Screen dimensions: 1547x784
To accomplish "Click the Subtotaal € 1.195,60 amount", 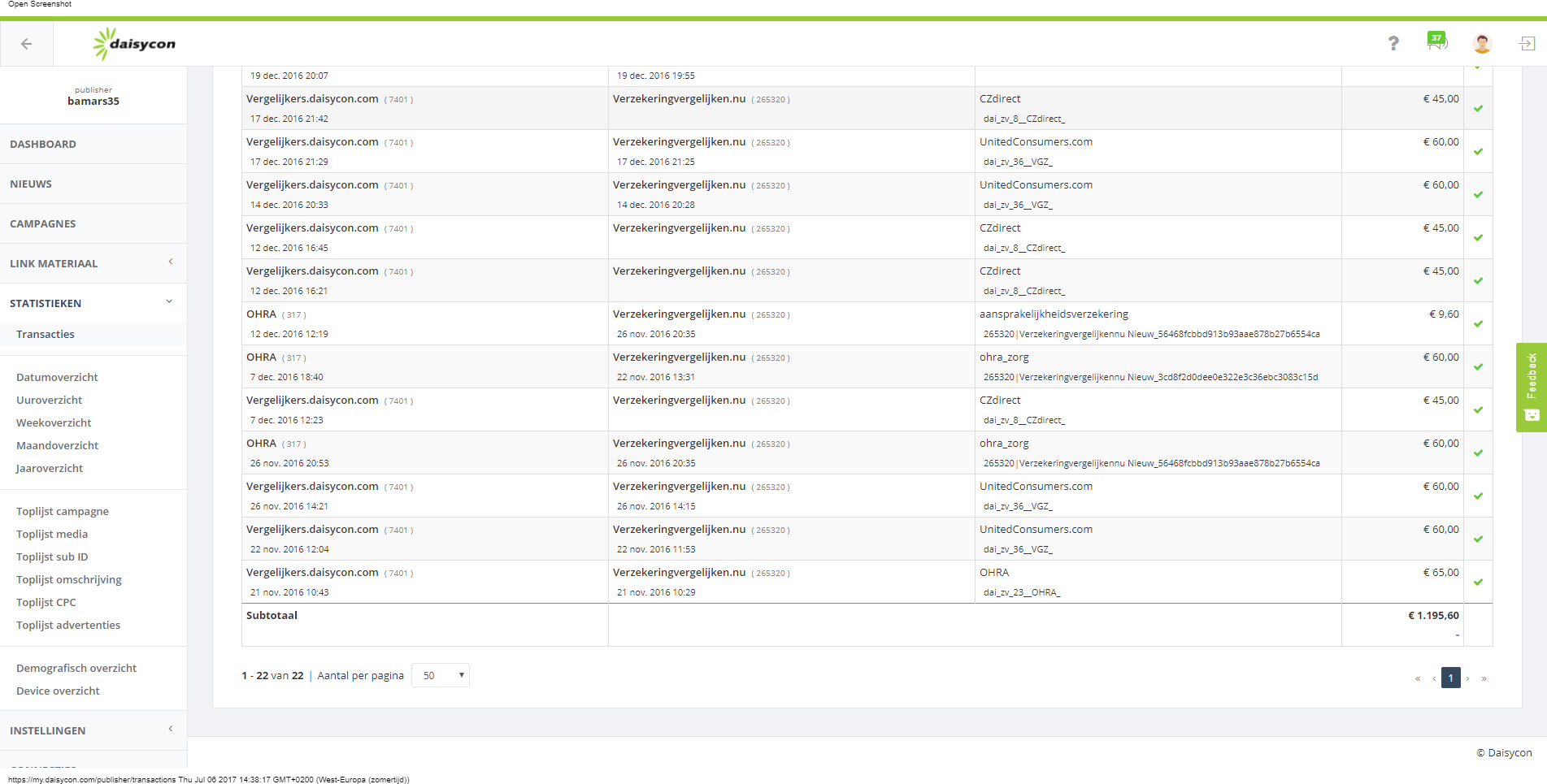I will point(1433,615).
